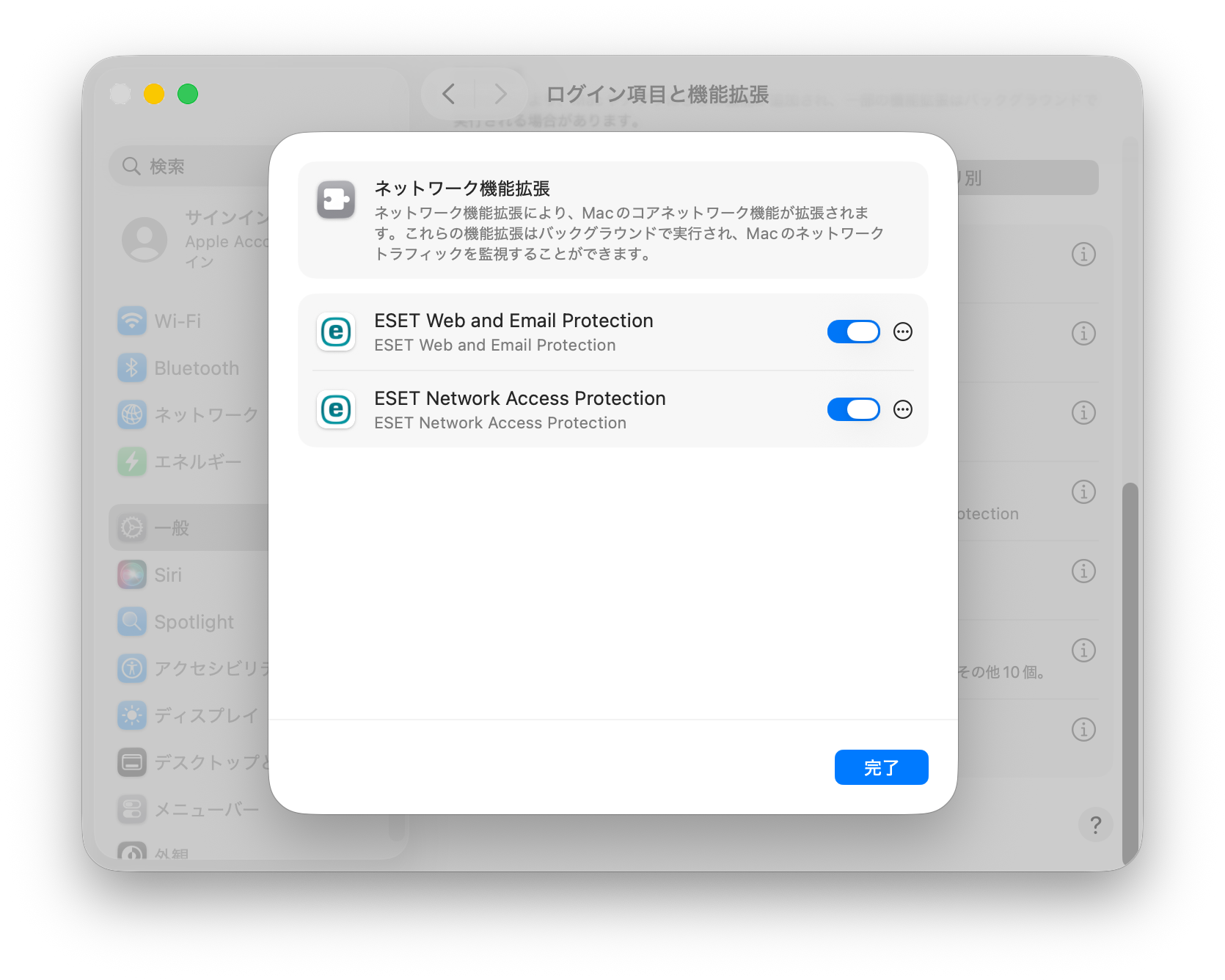Click the Spotlight sidebar icon
The image size is (1225, 980).
coord(132,622)
